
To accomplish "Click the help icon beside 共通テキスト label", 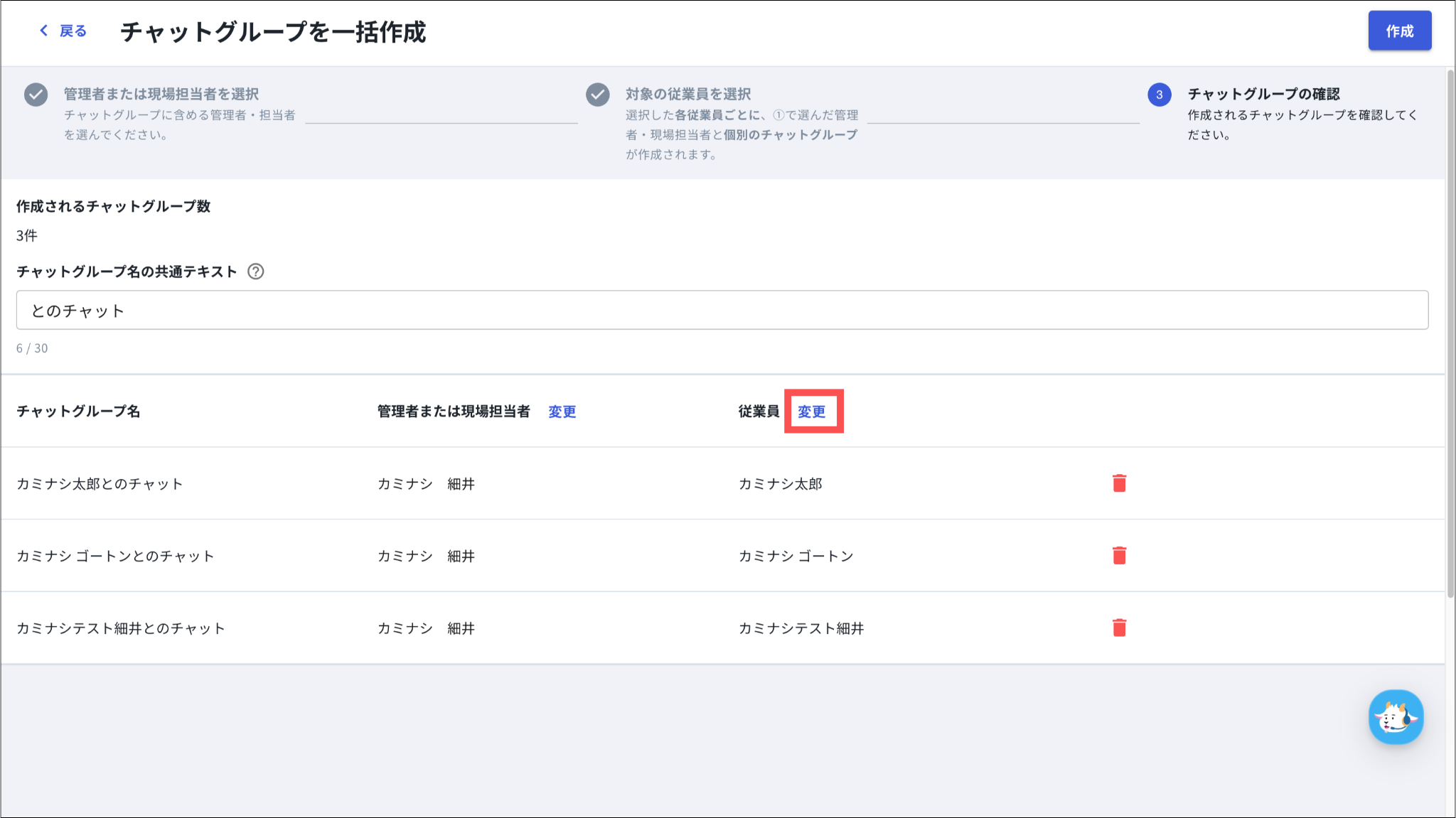I will pyautogui.click(x=255, y=271).
